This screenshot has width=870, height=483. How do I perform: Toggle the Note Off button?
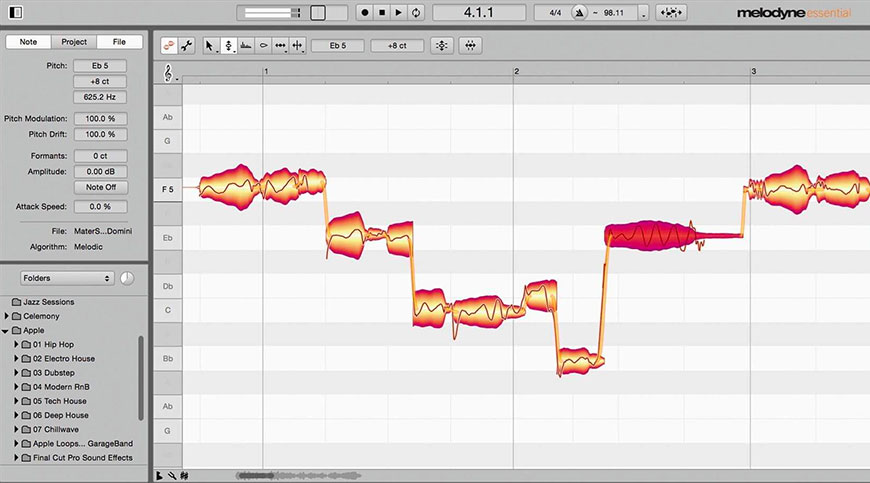(x=100, y=187)
